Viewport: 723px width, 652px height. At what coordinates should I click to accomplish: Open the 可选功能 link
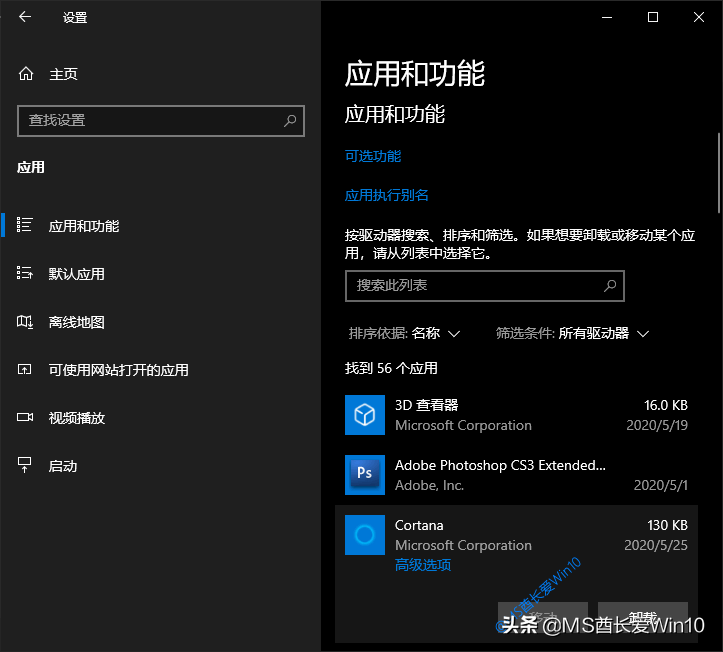tap(373, 156)
